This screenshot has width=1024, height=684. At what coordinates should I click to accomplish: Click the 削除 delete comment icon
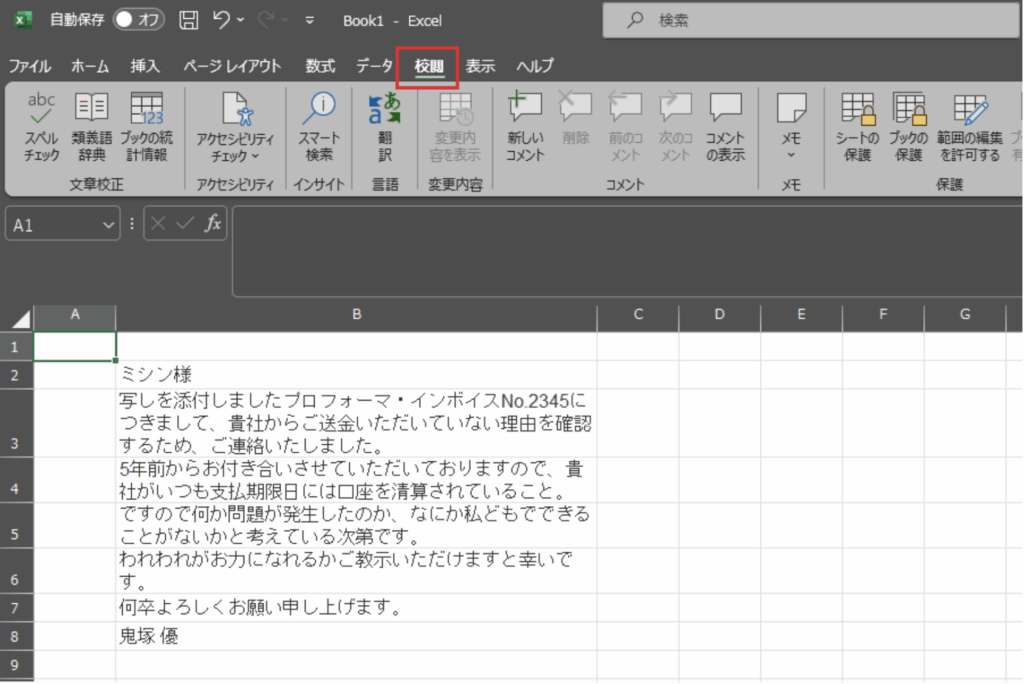[x=575, y=107]
